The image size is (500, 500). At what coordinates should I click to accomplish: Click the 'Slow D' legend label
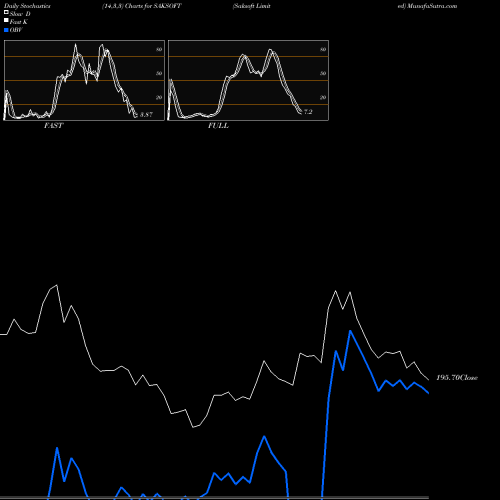(x=20, y=14)
